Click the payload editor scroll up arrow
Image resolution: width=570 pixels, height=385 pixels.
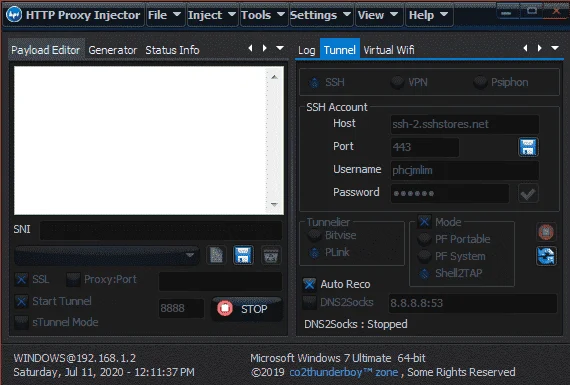274,77
